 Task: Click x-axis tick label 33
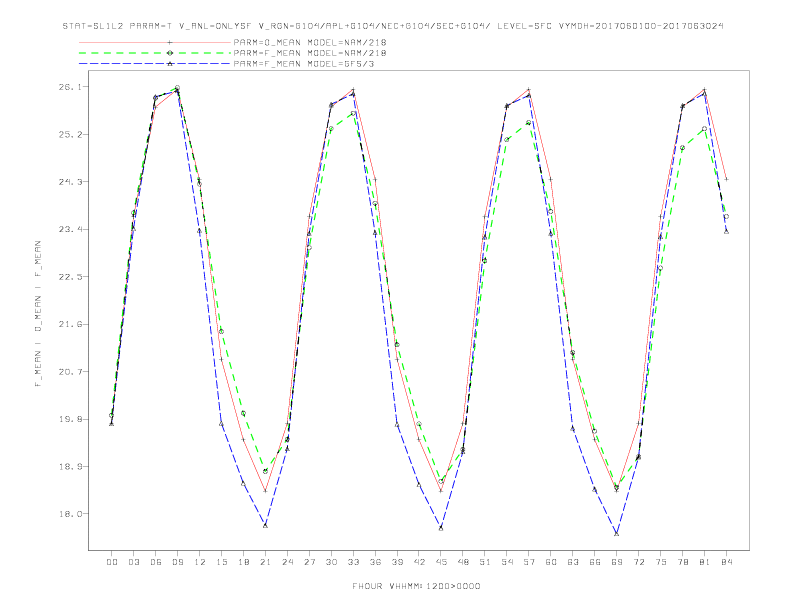pyautogui.click(x=353, y=562)
